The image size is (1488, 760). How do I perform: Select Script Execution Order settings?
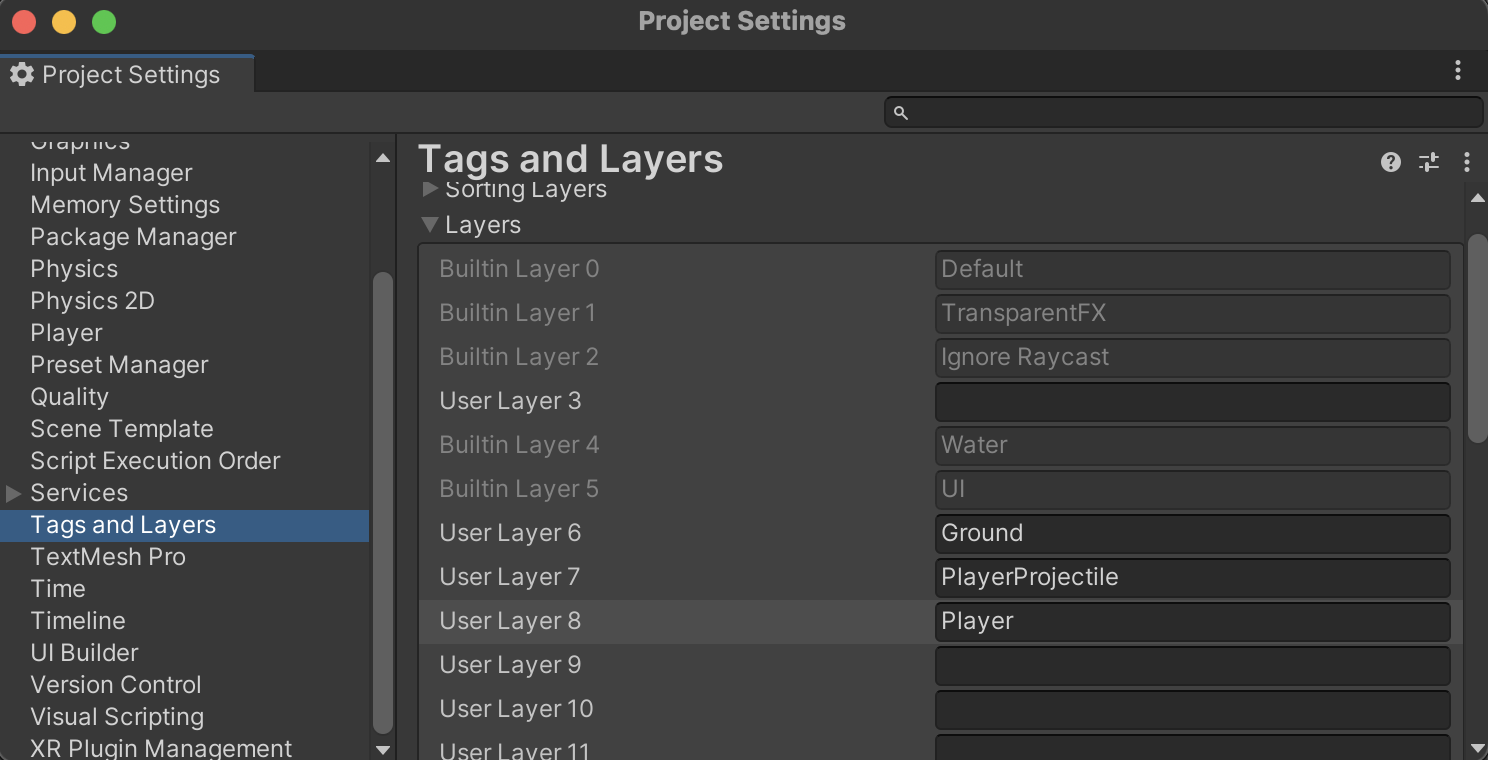pos(155,461)
